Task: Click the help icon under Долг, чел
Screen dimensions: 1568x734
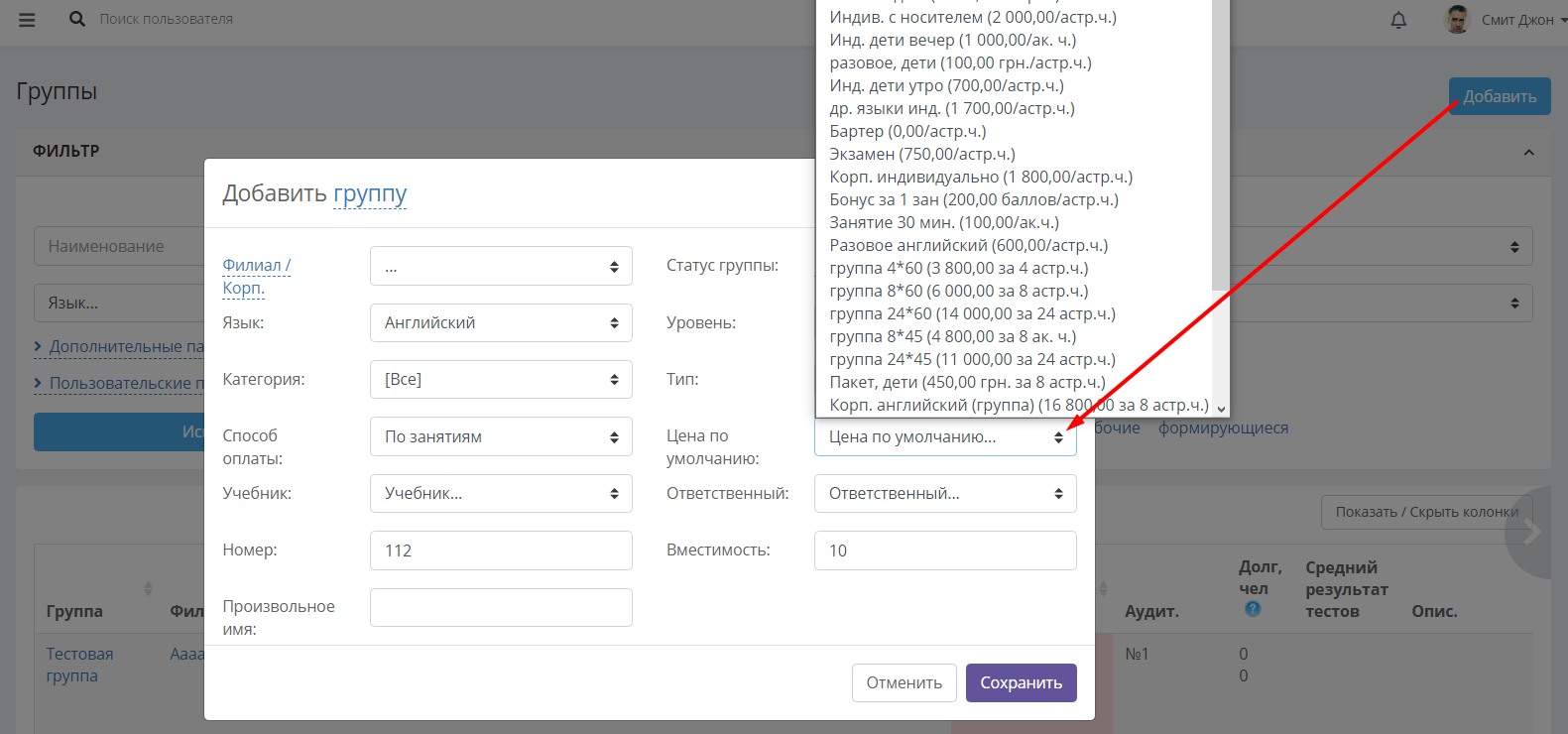Action: [1253, 609]
